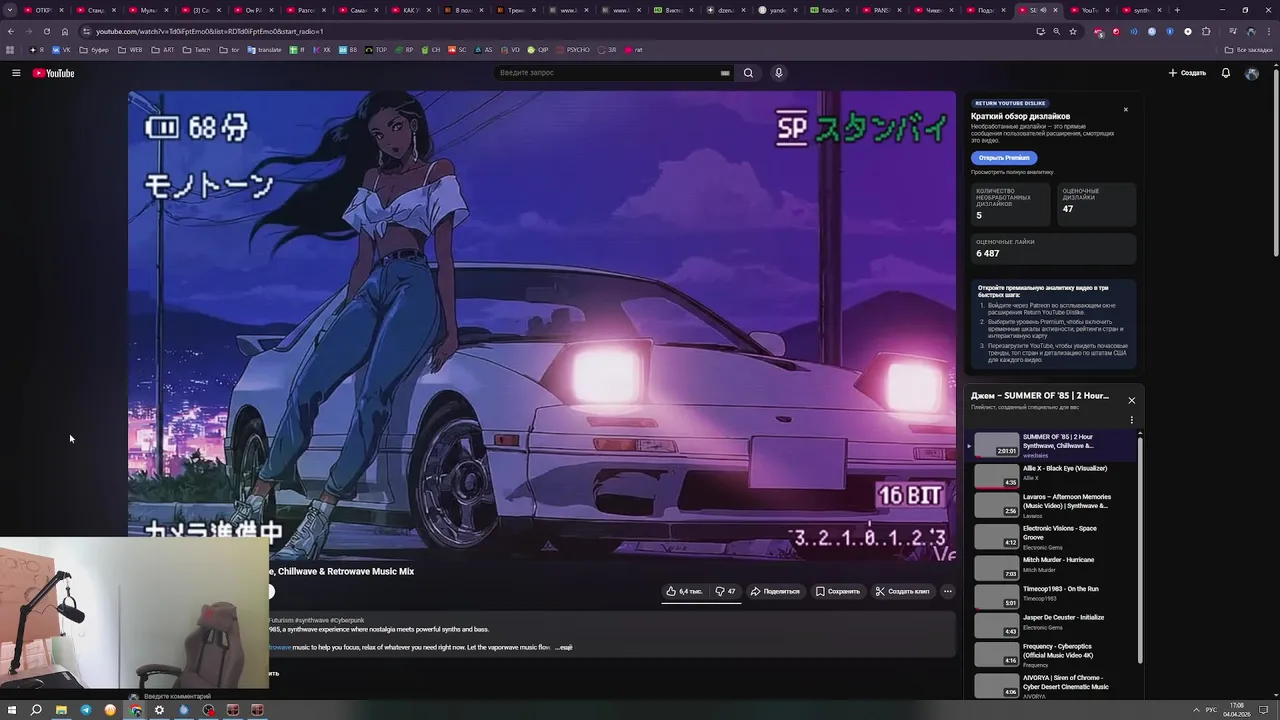Open the VK bookmark
The height and width of the screenshot is (720, 1280).
point(62,49)
